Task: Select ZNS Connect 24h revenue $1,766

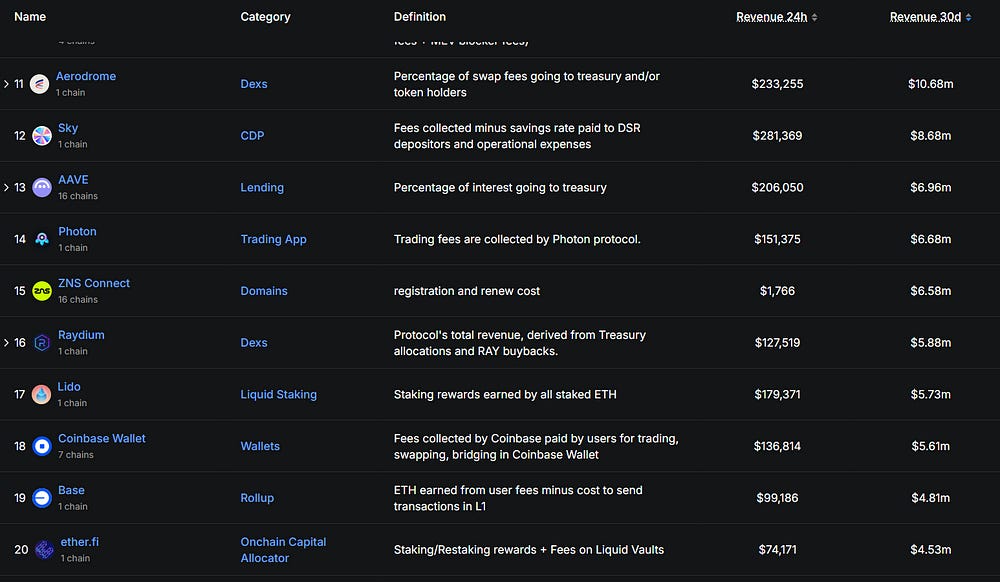Action: (x=777, y=291)
